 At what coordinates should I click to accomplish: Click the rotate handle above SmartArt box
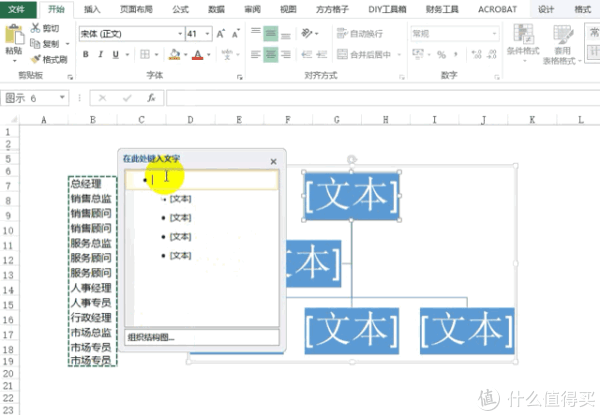(x=352, y=160)
